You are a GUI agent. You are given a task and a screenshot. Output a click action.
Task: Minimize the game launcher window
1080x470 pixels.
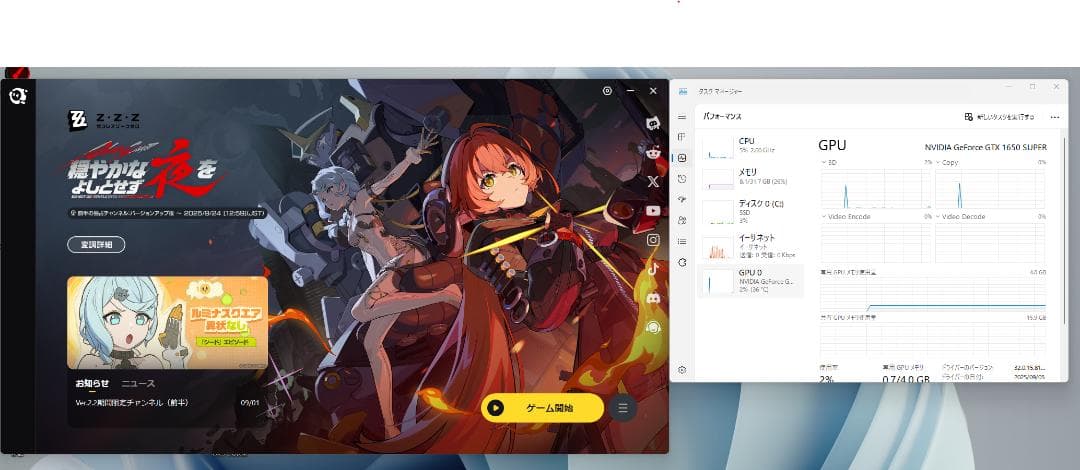pyautogui.click(x=630, y=91)
